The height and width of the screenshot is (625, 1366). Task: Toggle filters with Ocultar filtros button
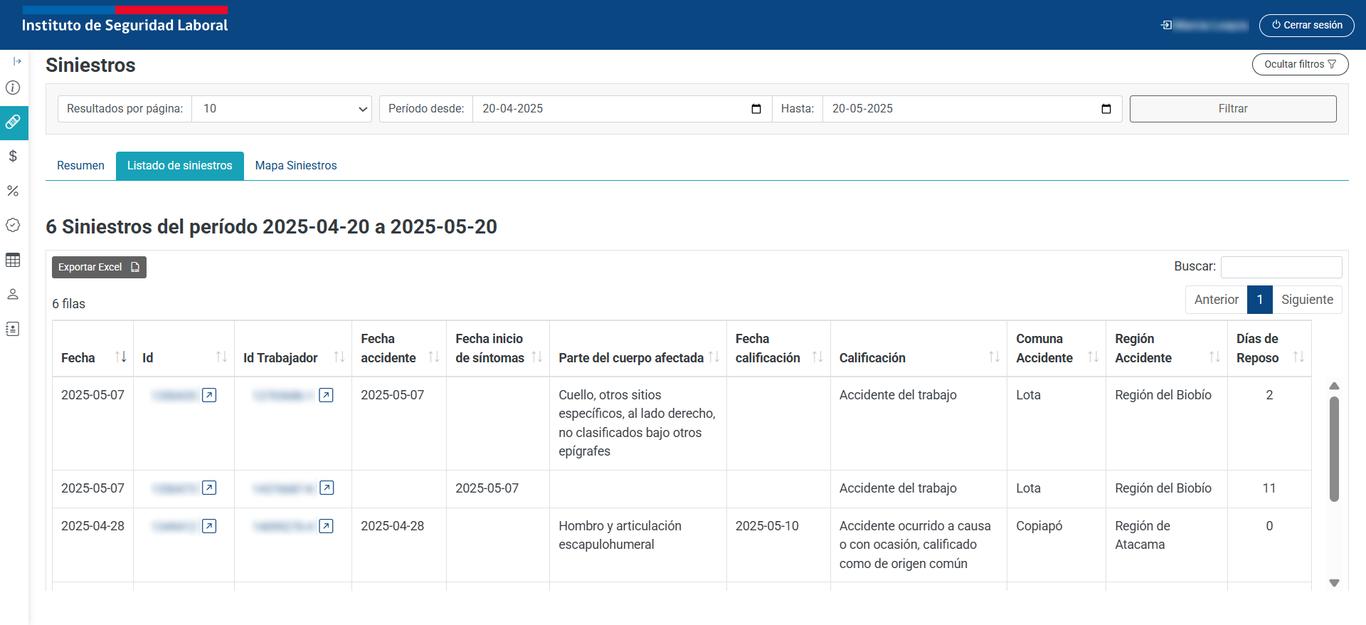click(1300, 64)
